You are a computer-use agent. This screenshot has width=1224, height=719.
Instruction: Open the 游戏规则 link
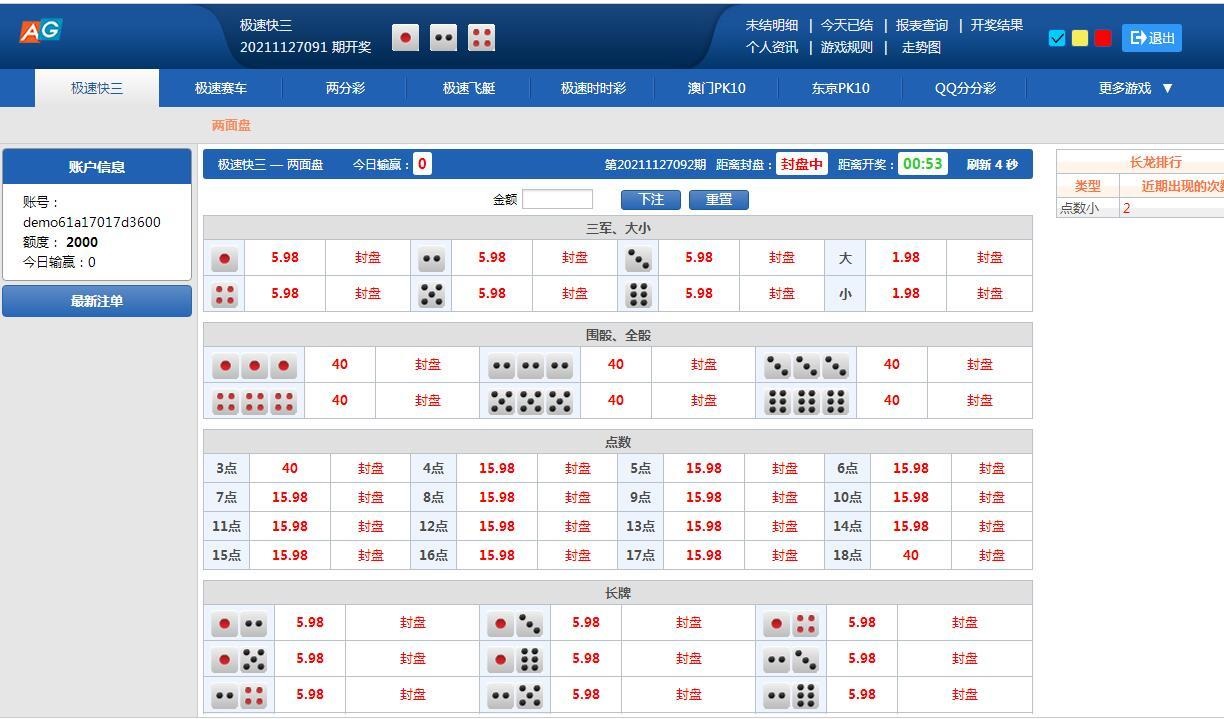tap(846, 47)
